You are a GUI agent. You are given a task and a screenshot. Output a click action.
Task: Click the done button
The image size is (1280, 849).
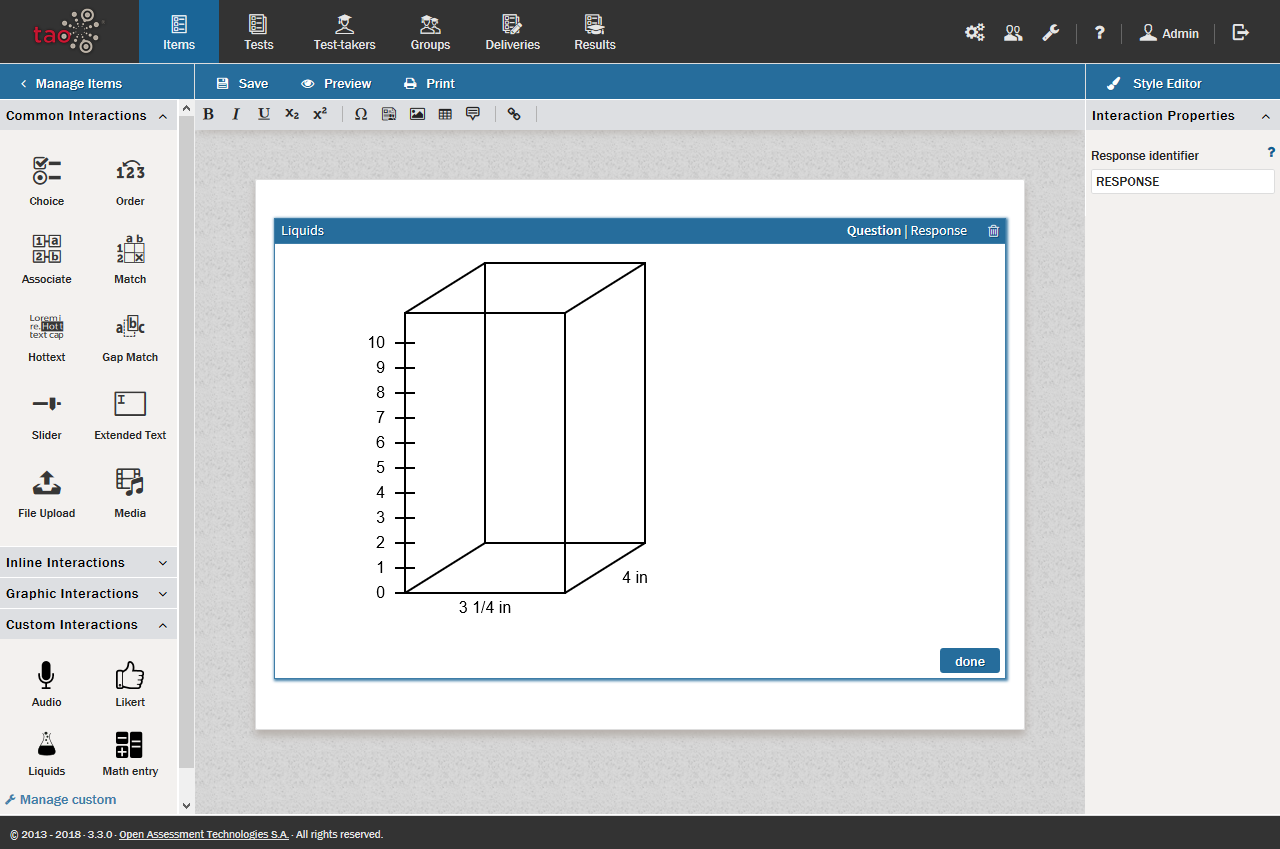(x=969, y=661)
